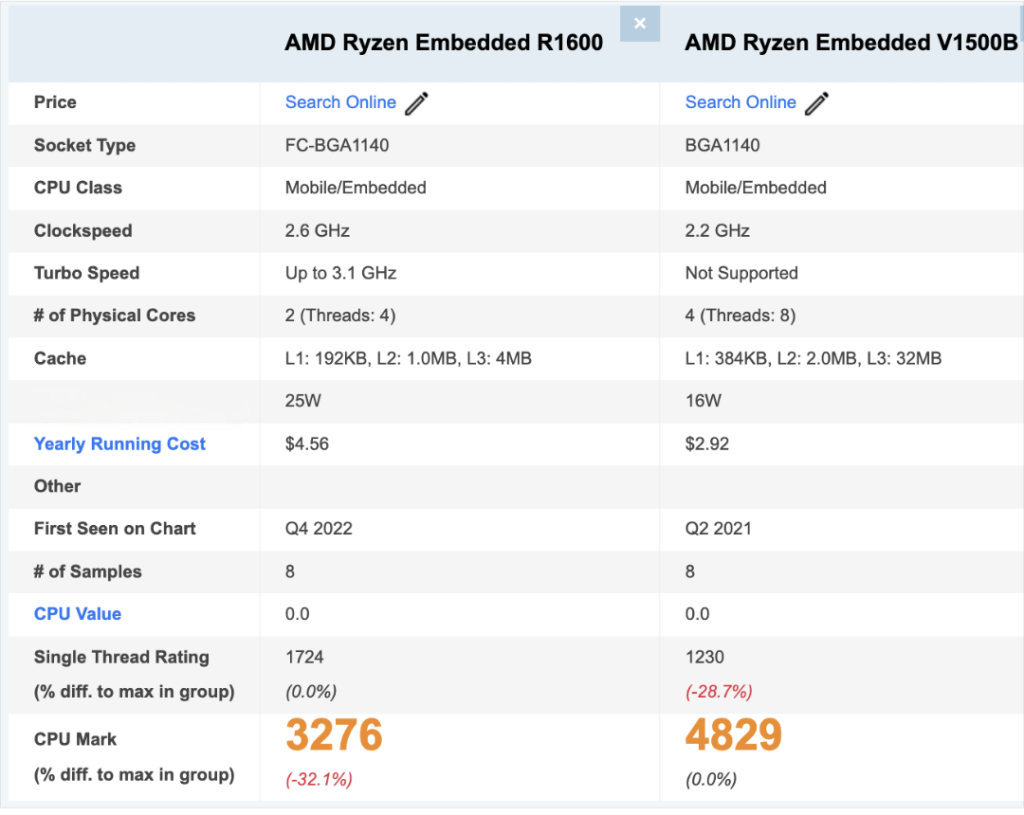The height and width of the screenshot is (815, 1024).
Task: Select the AMD Ryzen Embedded R1600 heading
Action: tap(443, 42)
